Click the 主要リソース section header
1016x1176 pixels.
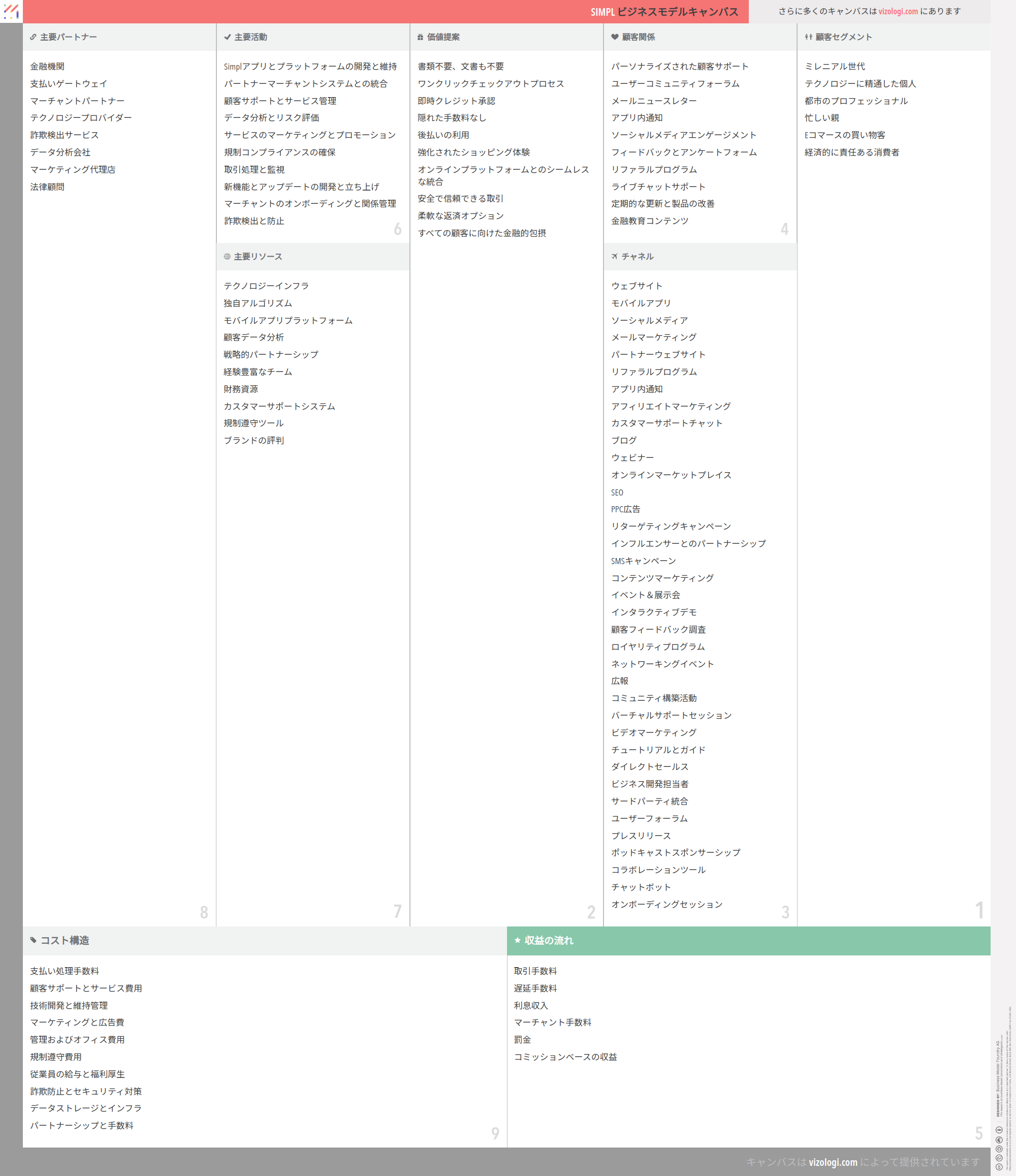(x=258, y=257)
